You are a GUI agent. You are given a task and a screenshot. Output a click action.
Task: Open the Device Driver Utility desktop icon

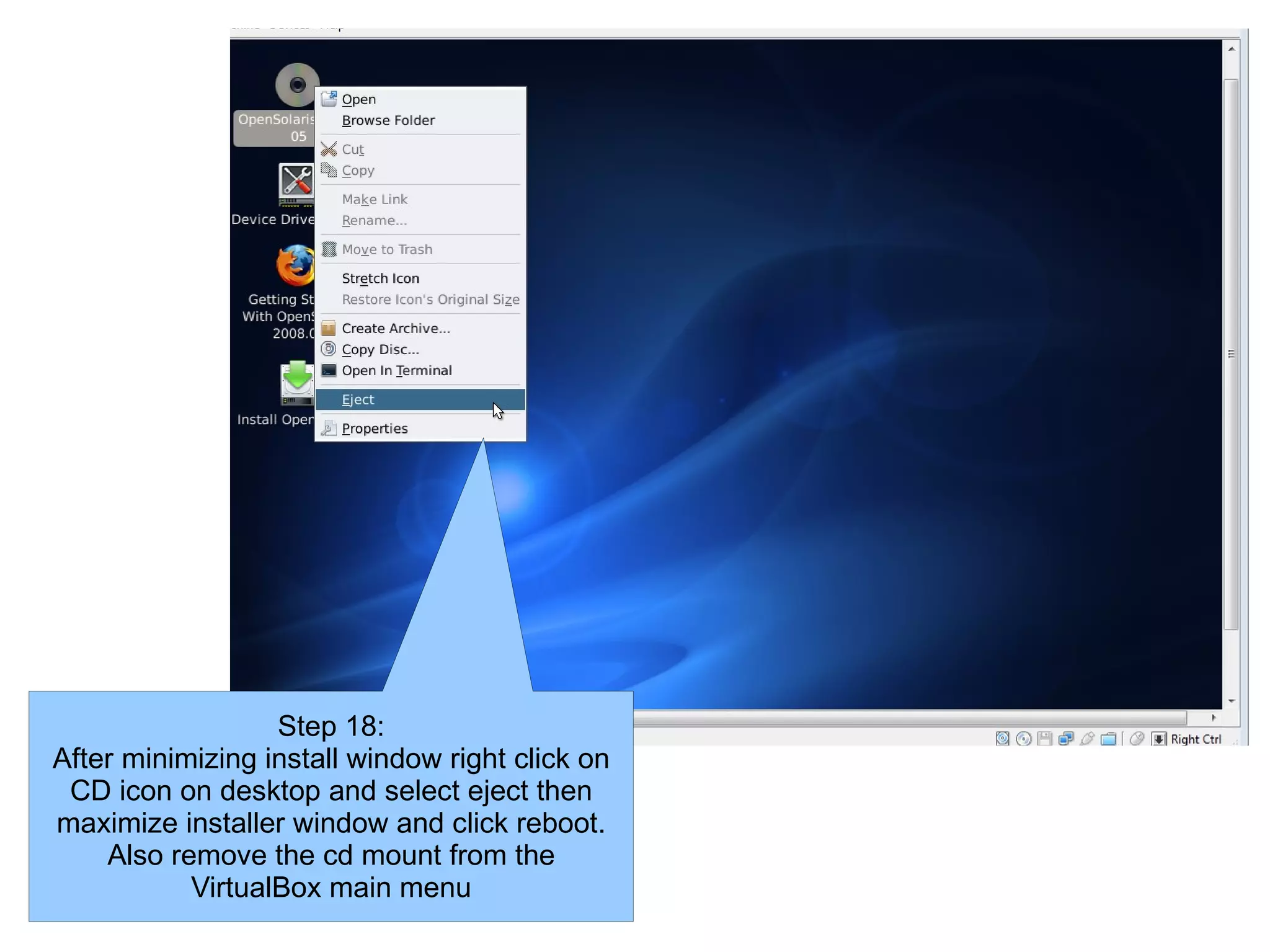coord(296,184)
